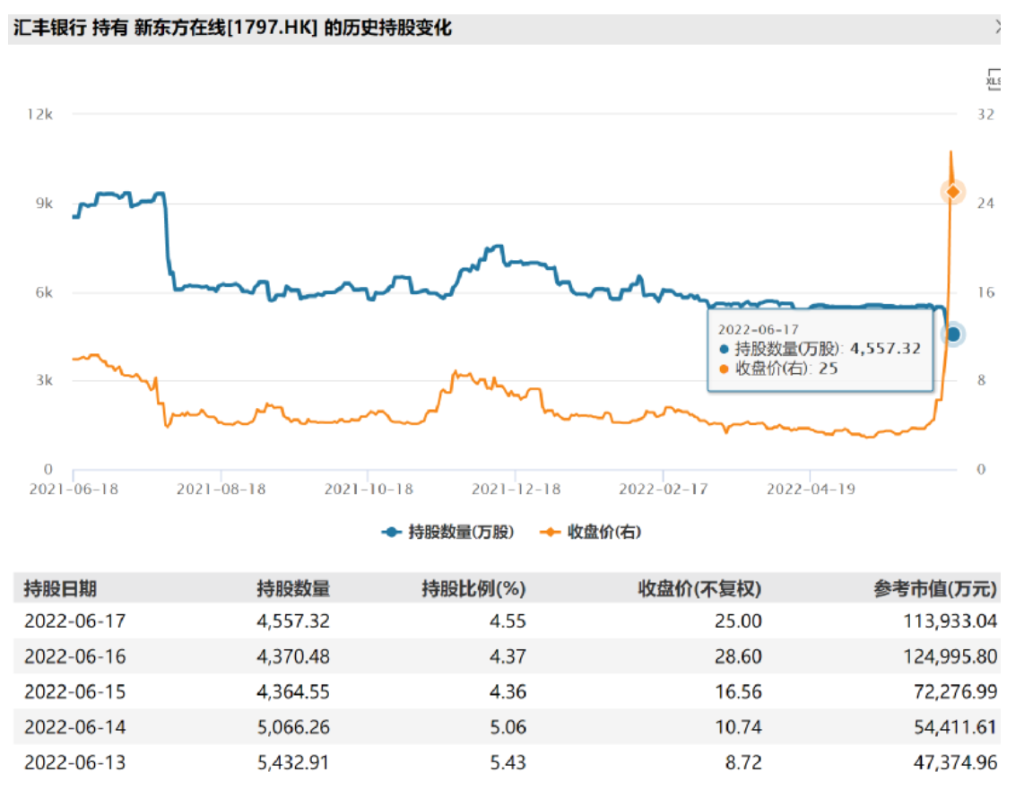Toggle 收盘价(右) legend series
The image size is (1024, 792).
591,532
